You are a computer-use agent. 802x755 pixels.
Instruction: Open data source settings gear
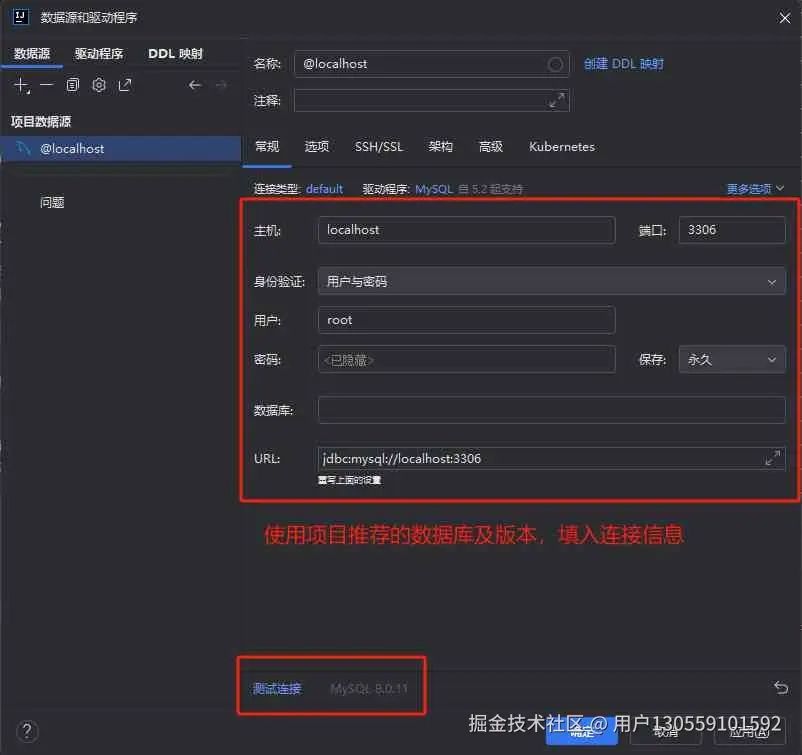pyautogui.click(x=98, y=85)
